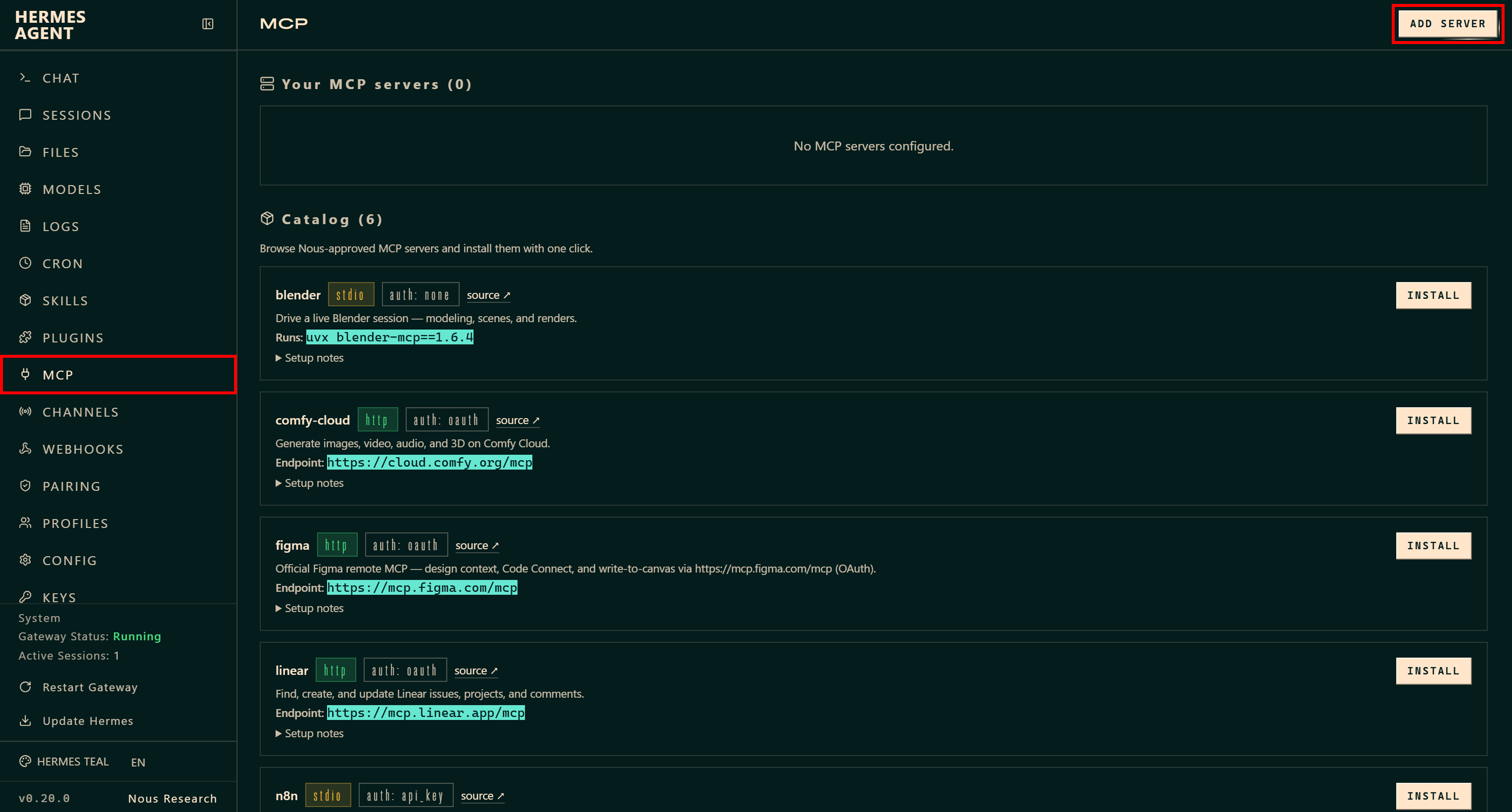Open the Models section
Screen dimensions: 1512x812
click(118, 189)
